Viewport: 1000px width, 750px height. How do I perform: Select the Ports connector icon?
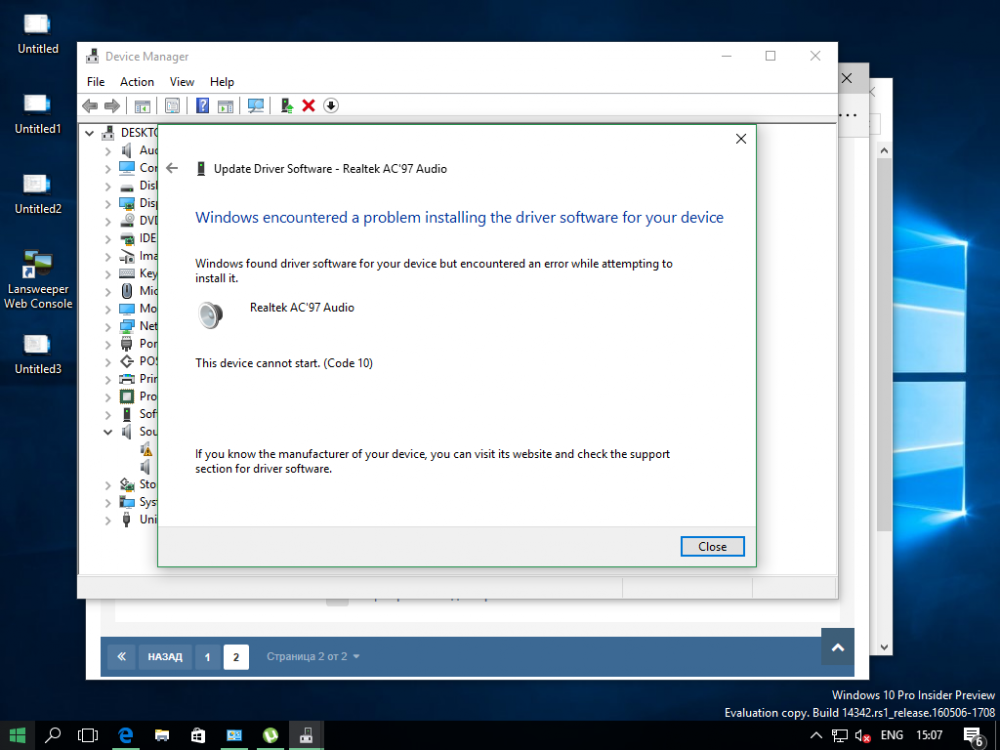(127, 344)
